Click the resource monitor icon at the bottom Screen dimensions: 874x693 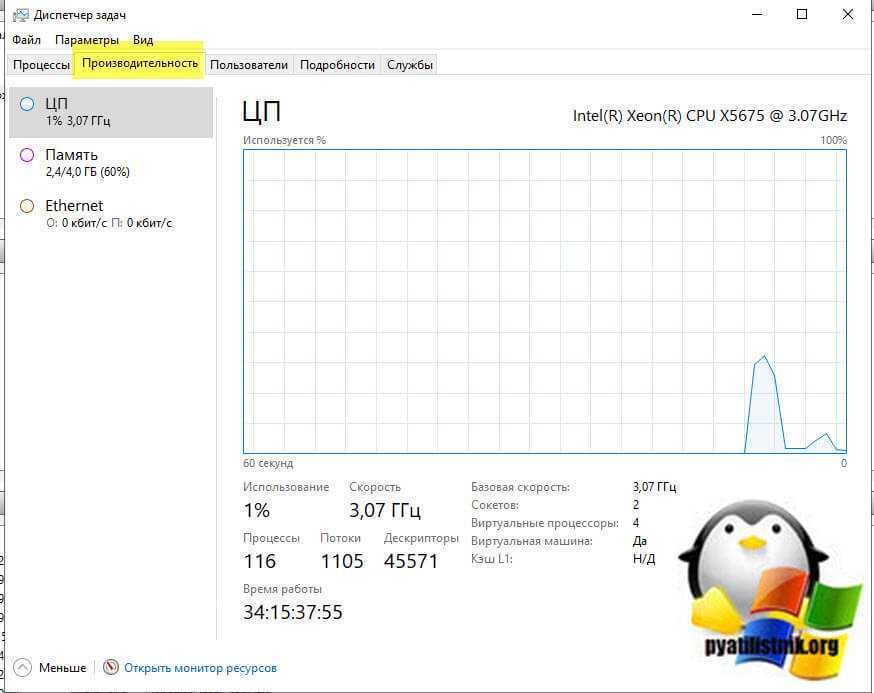point(111,667)
